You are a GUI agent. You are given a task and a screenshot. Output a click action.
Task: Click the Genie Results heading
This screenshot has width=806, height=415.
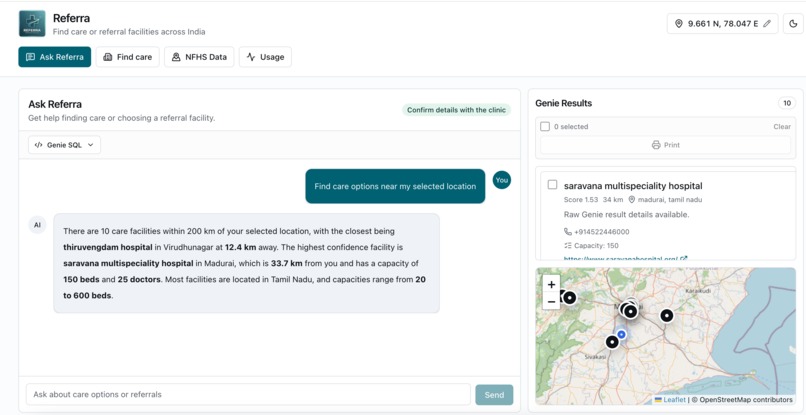(563, 103)
